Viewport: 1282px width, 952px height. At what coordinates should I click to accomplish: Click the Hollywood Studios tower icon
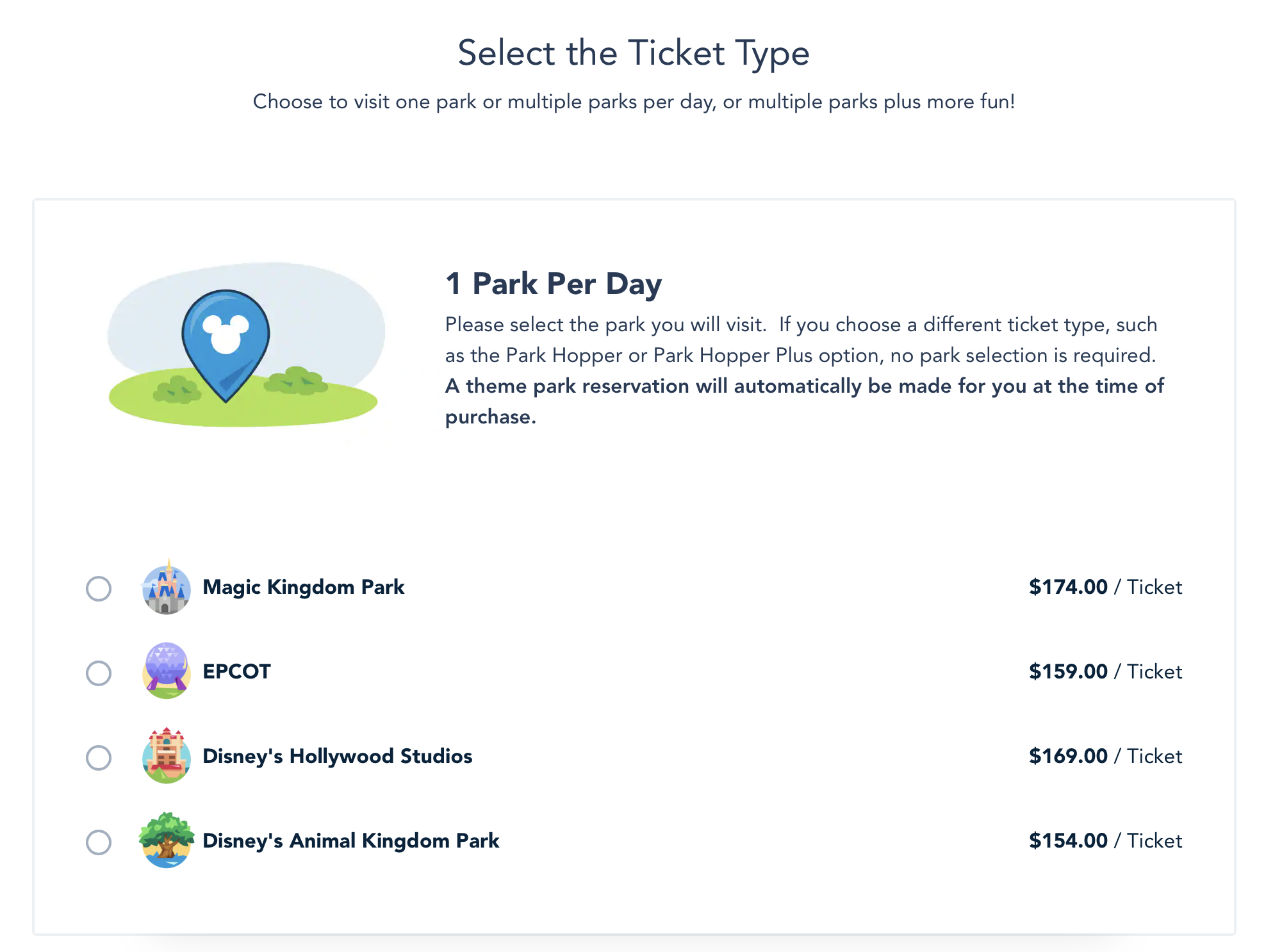coord(167,756)
